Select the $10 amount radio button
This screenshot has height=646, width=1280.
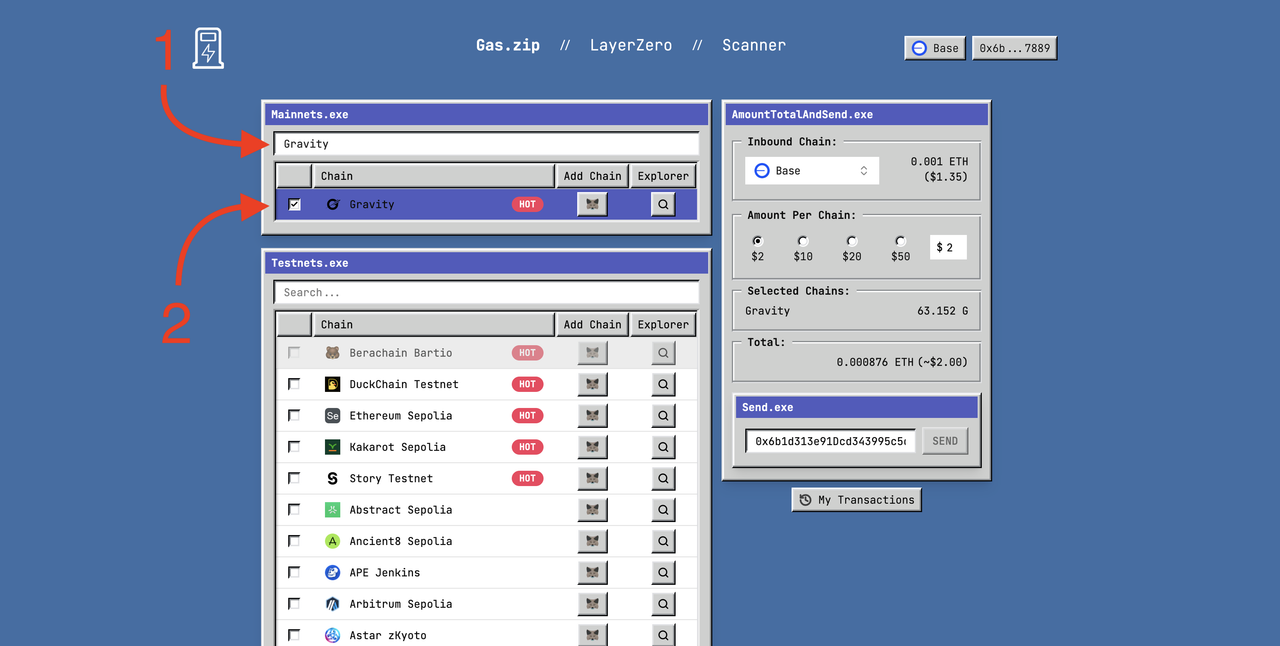[803, 241]
